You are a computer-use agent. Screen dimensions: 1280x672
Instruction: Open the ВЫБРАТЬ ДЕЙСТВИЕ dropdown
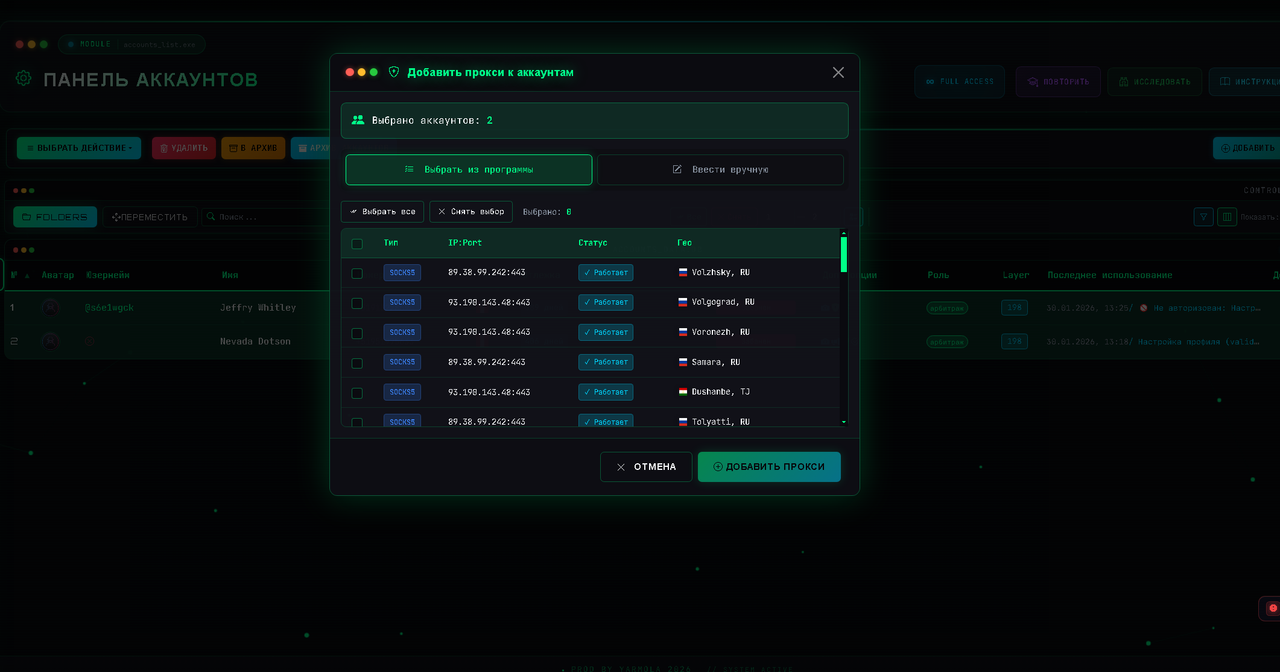pyautogui.click(x=80, y=148)
